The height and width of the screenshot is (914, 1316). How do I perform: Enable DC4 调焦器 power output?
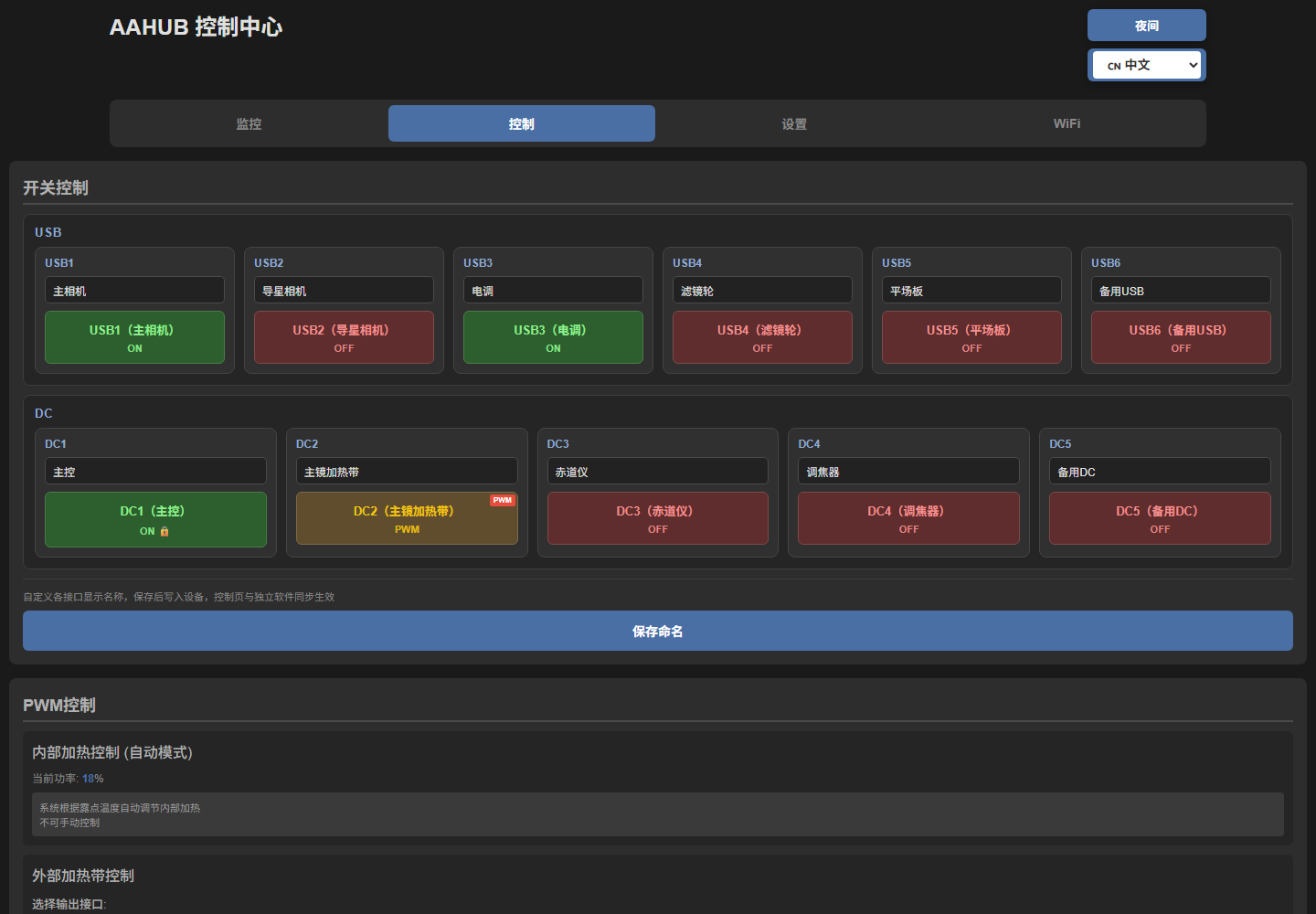click(x=908, y=518)
